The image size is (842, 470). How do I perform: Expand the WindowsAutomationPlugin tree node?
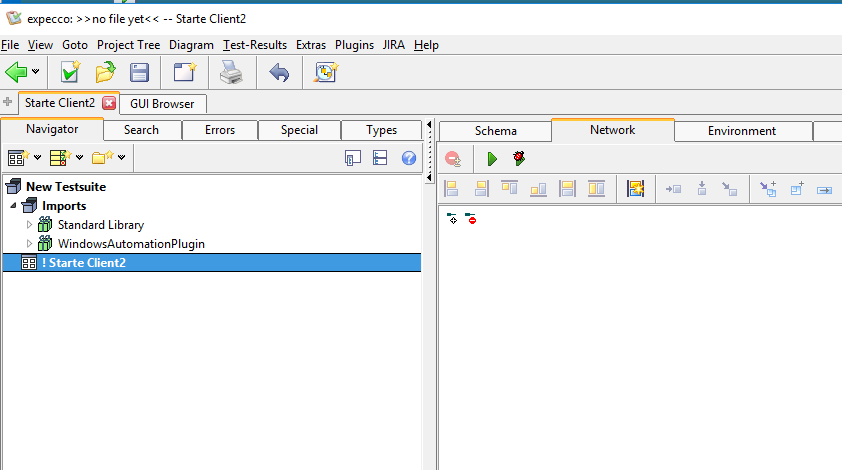pos(29,243)
